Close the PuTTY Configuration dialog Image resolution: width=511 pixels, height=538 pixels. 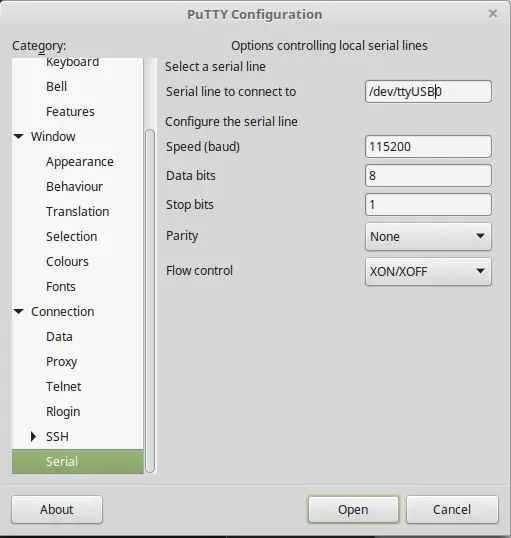[x=493, y=14]
